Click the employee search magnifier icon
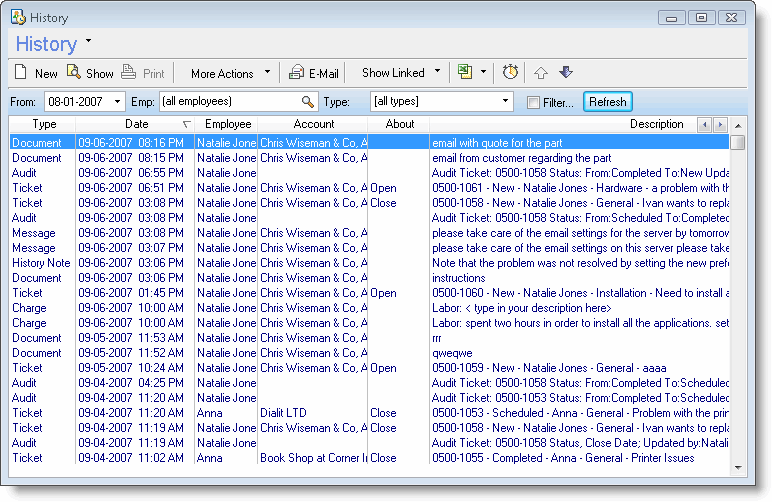Screen dimensions: 772x502 point(308,102)
